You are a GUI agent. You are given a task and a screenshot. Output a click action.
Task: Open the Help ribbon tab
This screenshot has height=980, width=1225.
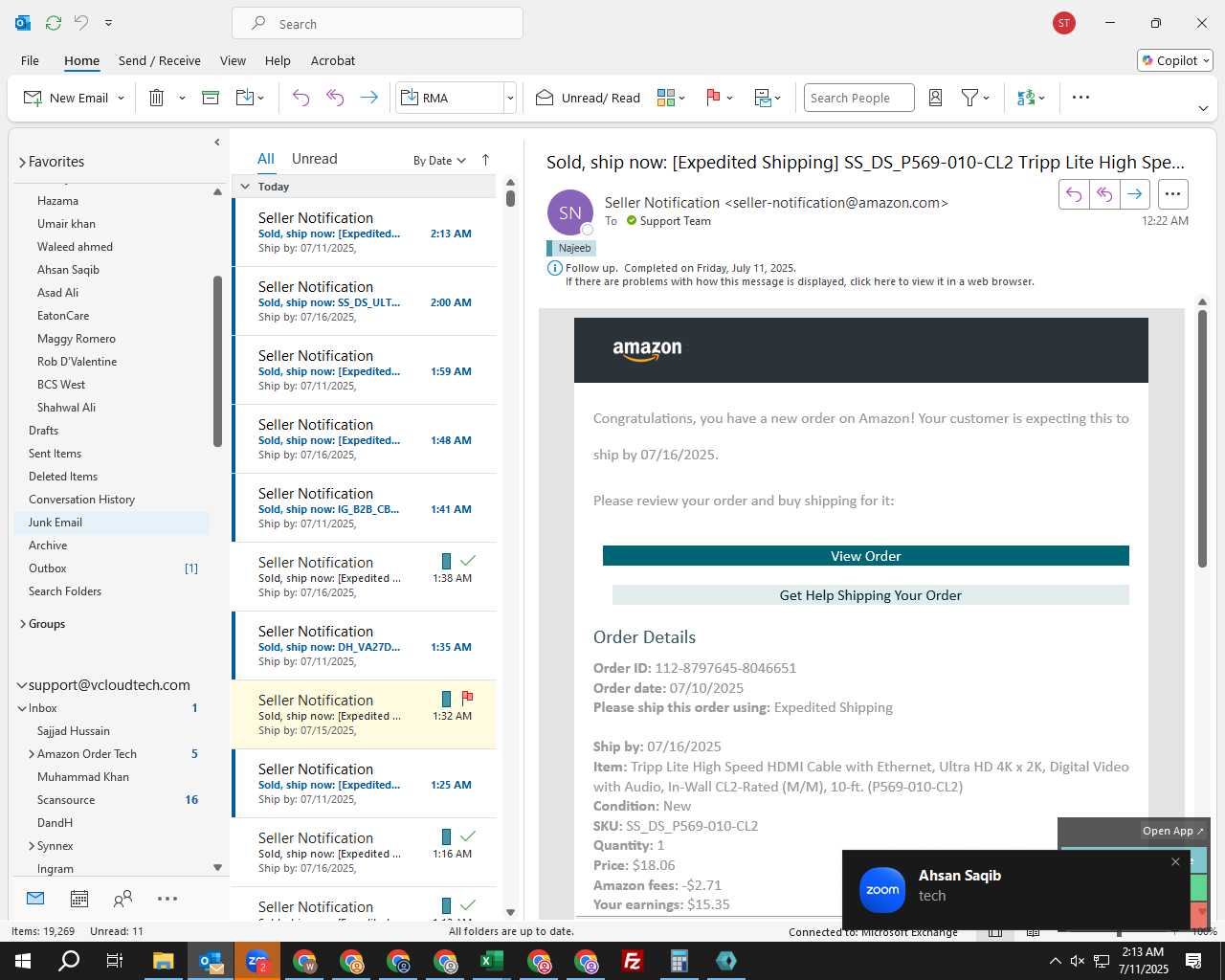click(278, 60)
